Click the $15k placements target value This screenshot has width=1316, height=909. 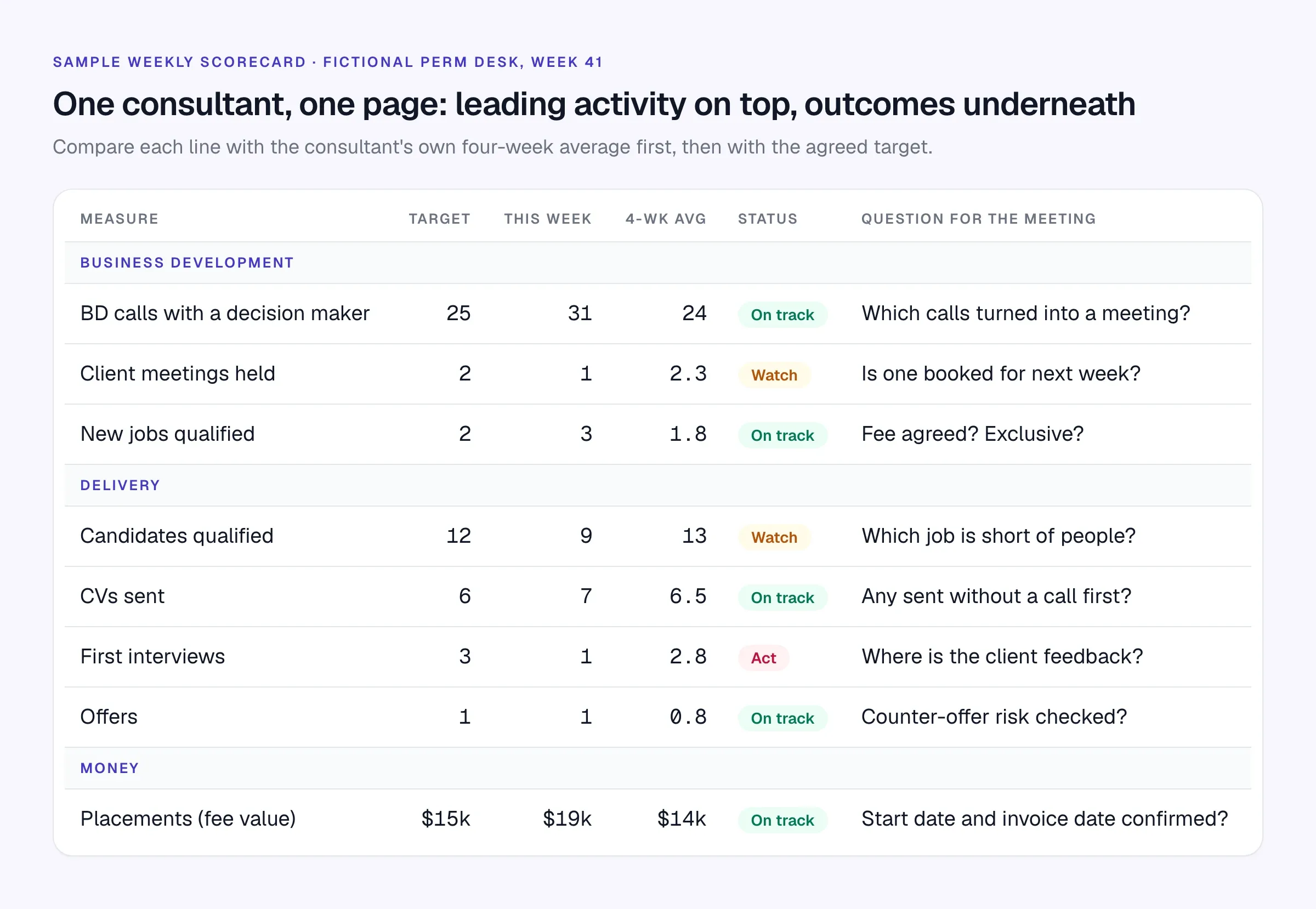point(445,819)
